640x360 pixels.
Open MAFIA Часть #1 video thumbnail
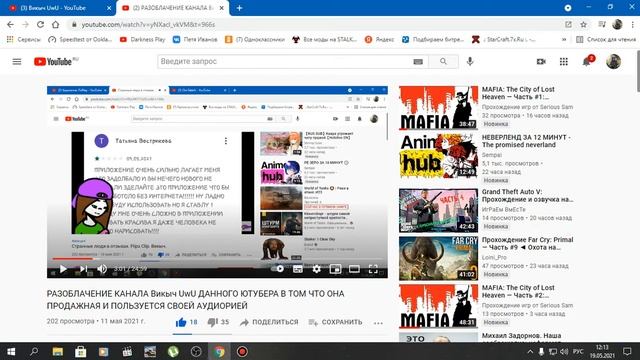click(x=438, y=108)
